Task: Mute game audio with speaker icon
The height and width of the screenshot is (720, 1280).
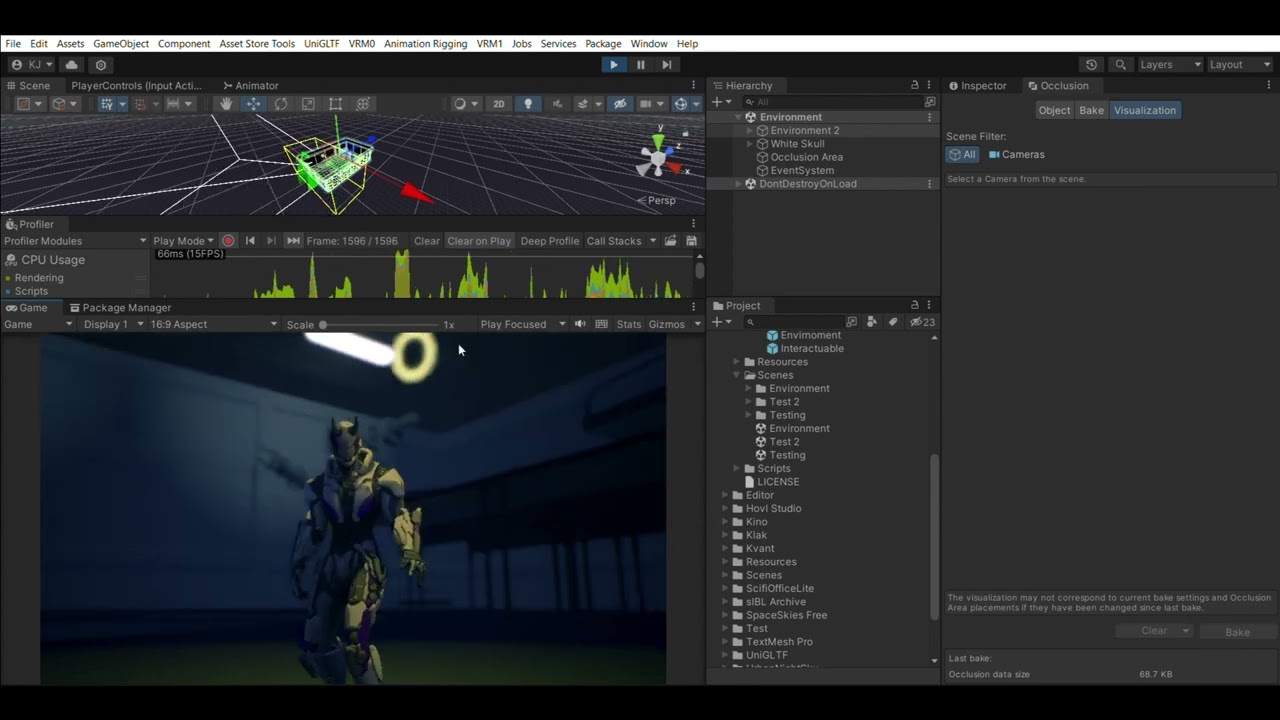Action: click(x=580, y=324)
